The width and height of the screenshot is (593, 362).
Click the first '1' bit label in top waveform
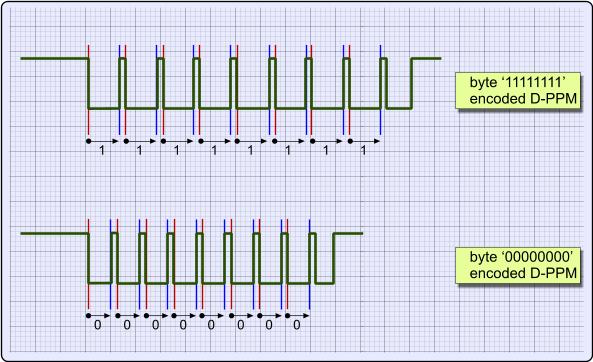[102, 151]
